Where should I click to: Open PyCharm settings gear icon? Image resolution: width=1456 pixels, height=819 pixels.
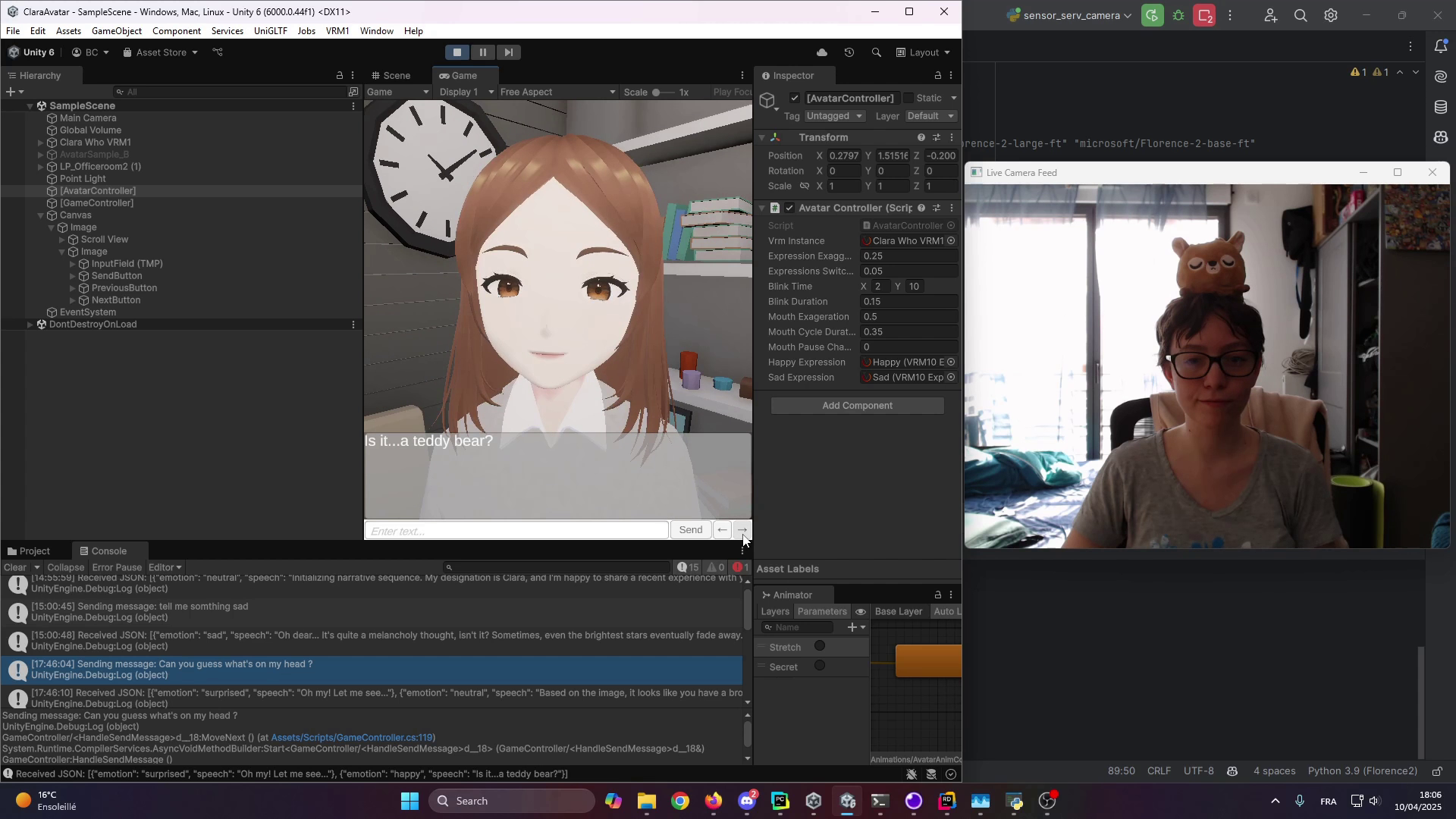pyautogui.click(x=1329, y=15)
